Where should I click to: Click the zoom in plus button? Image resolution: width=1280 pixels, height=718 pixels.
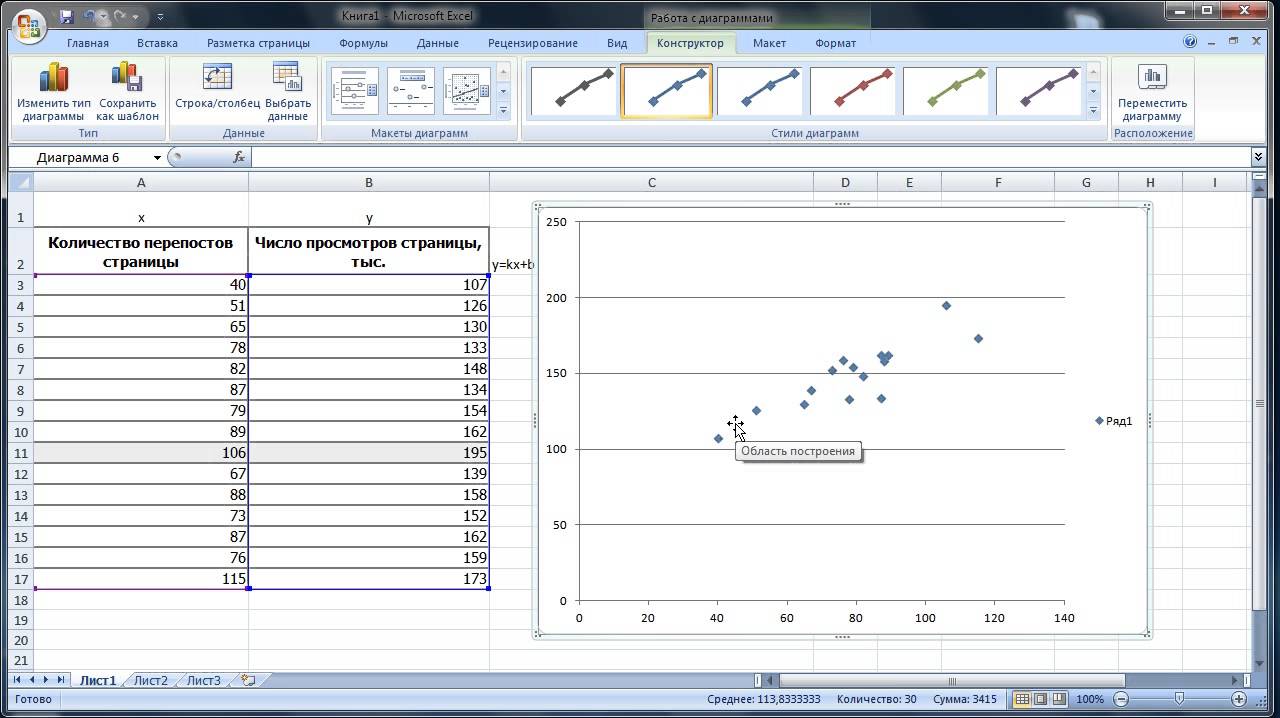1239,699
